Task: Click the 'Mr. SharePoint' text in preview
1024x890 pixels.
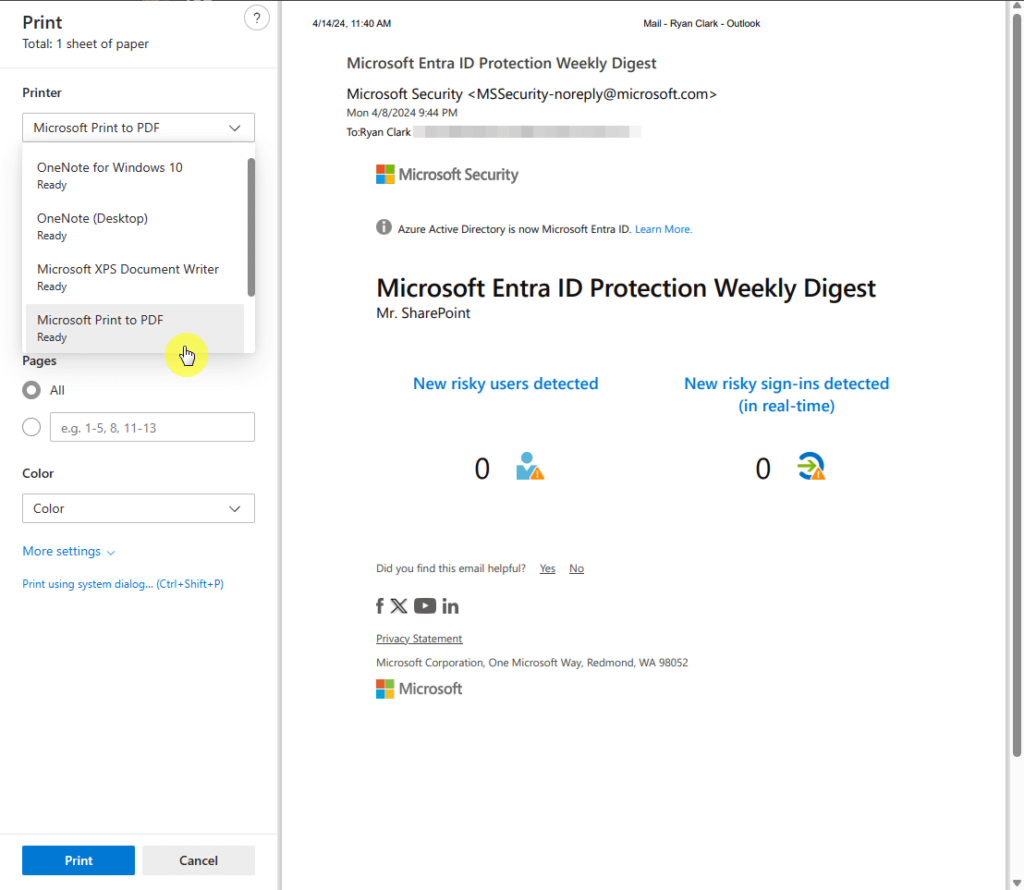Action: coord(423,313)
